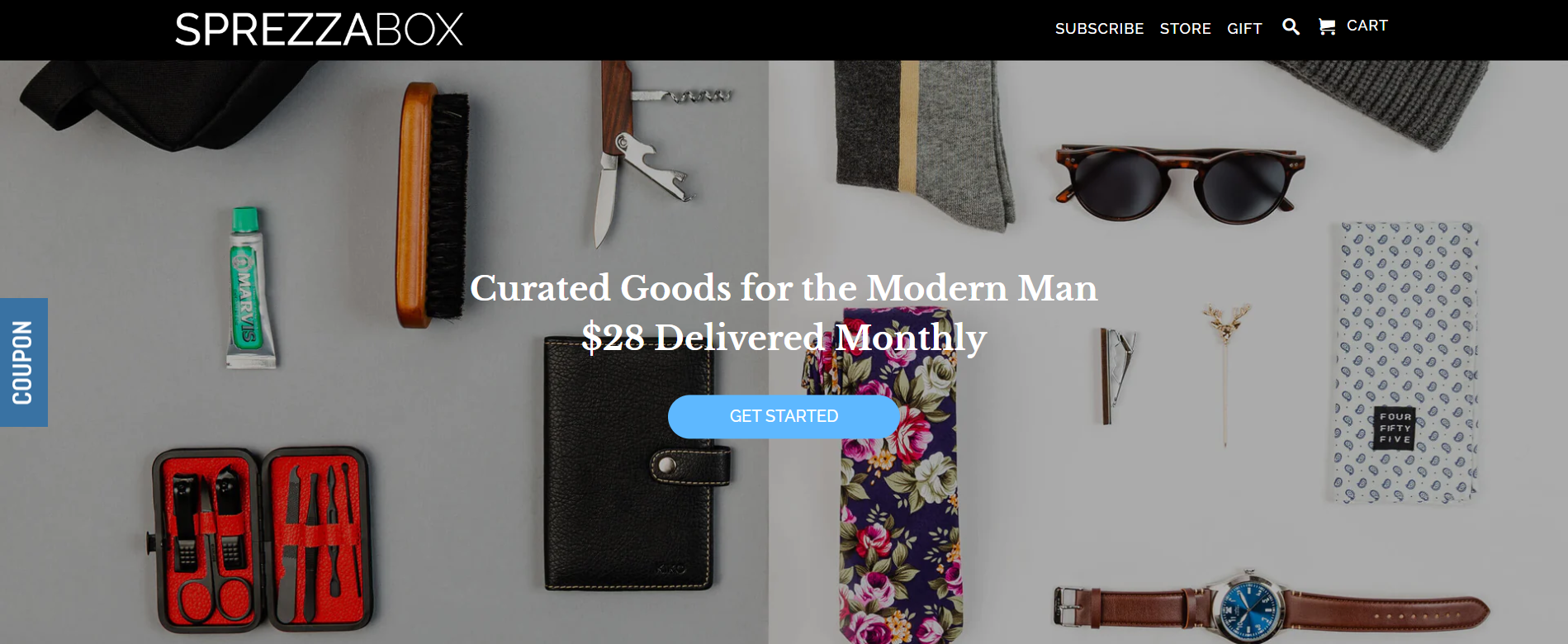Click the SPREZZABOX logo
The image size is (1568, 644).
coord(319,30)
